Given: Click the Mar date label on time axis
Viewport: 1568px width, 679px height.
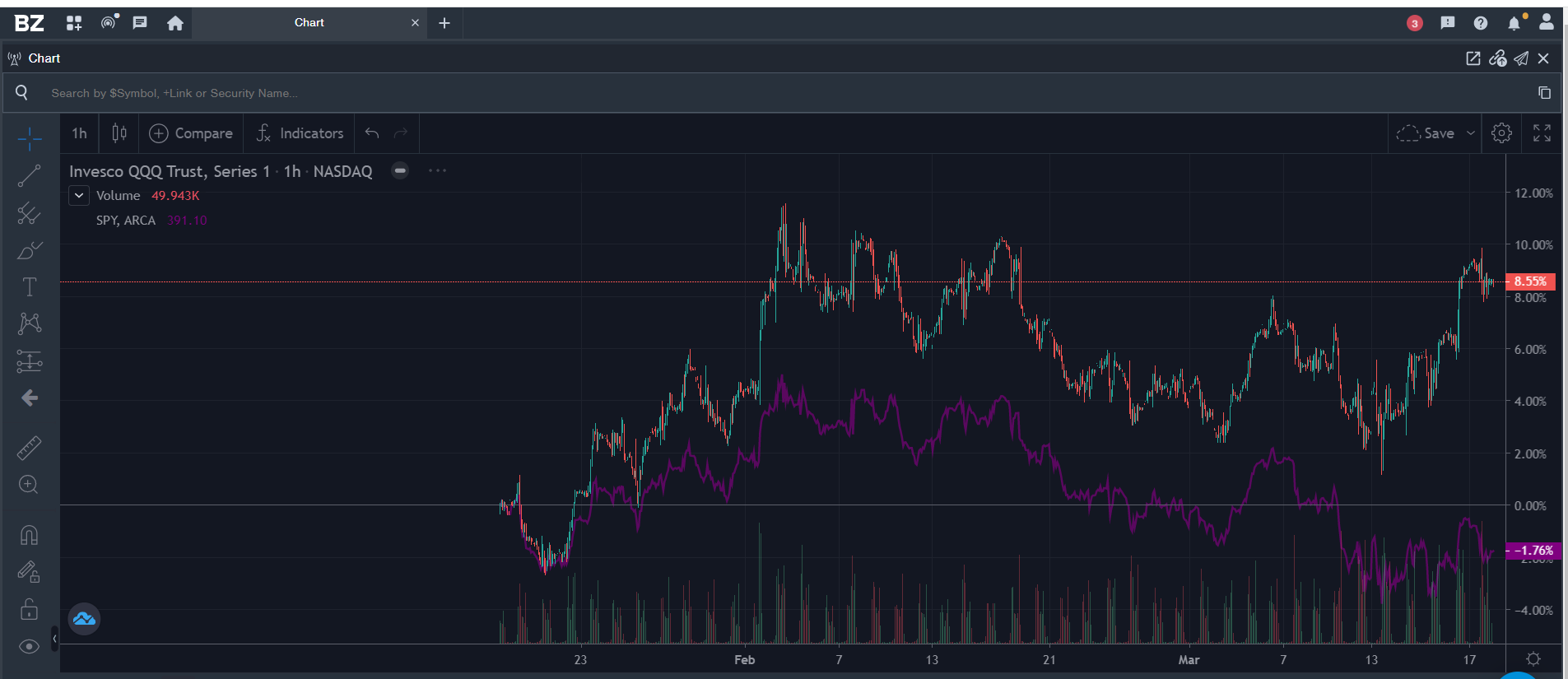Looking at the screenshot, I should point(1189,660).
